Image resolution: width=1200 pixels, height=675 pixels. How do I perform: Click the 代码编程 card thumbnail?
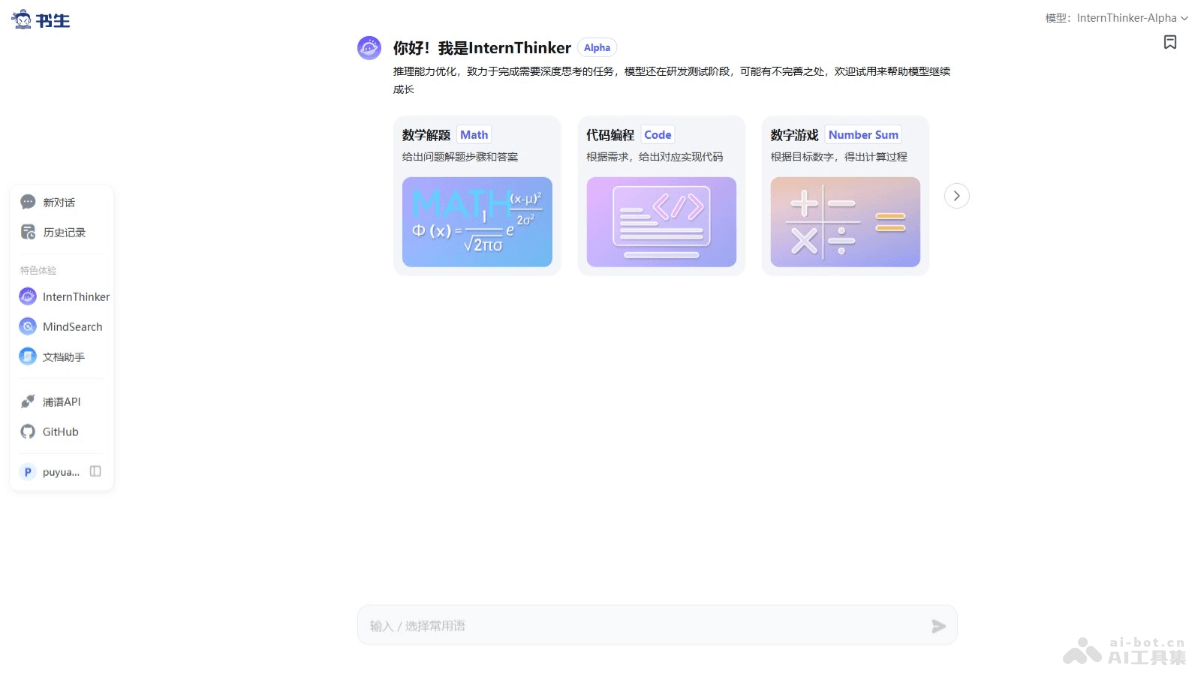coord(661,222)
